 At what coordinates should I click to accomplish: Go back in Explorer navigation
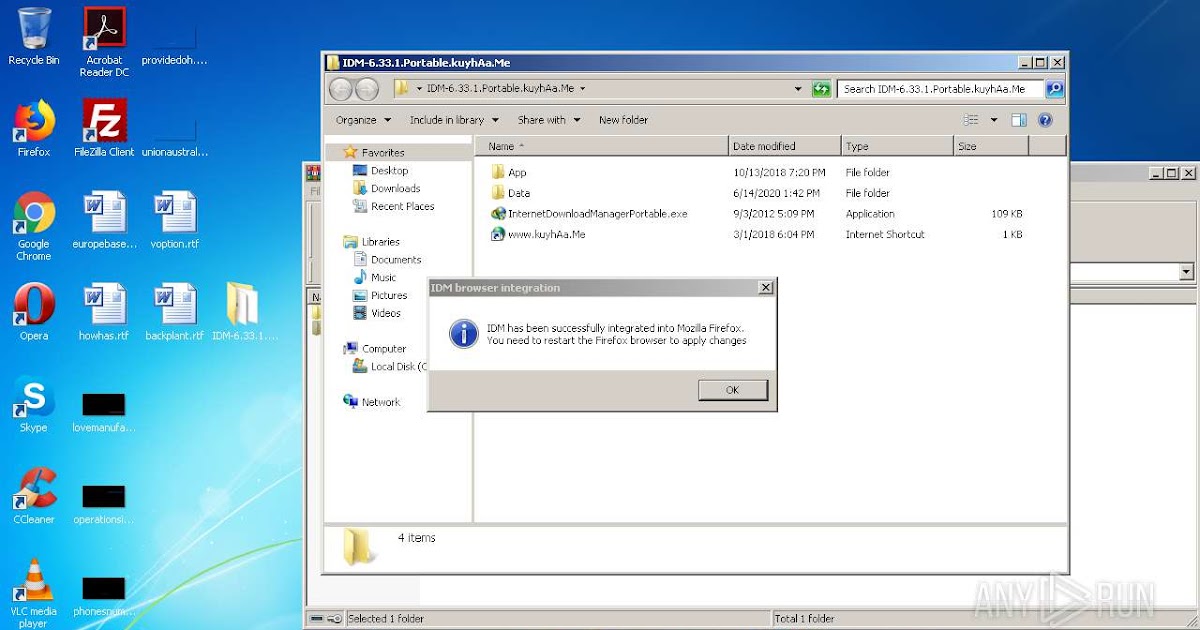click(341, 89)
